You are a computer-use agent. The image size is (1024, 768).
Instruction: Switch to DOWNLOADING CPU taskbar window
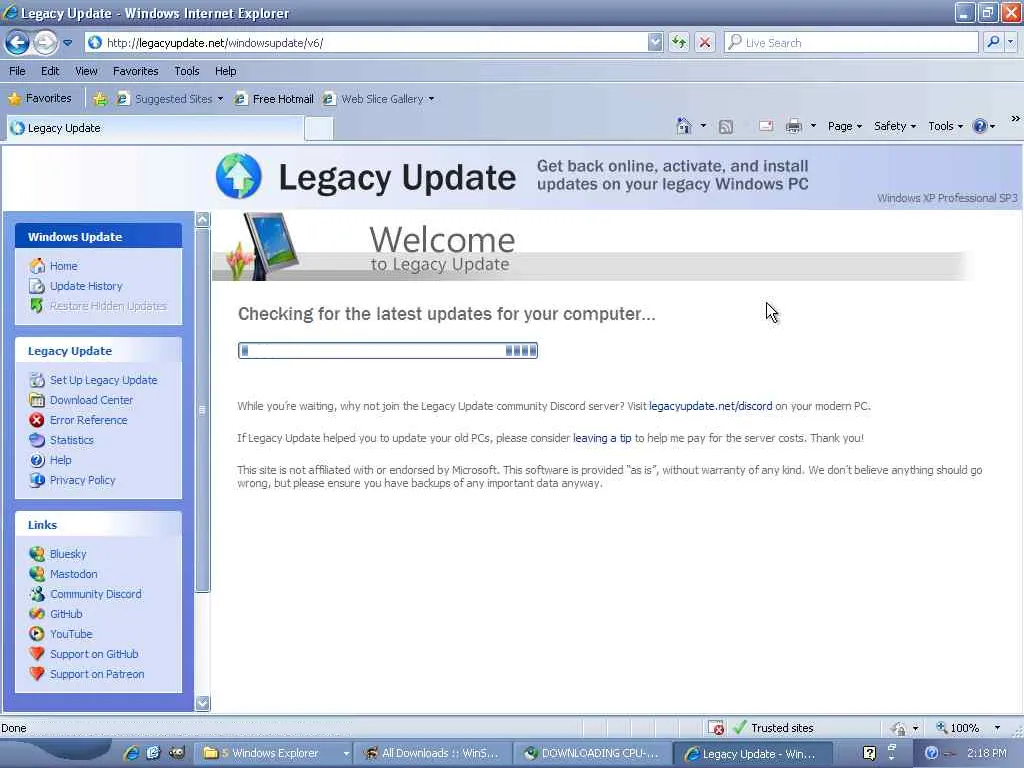point(592,753)
